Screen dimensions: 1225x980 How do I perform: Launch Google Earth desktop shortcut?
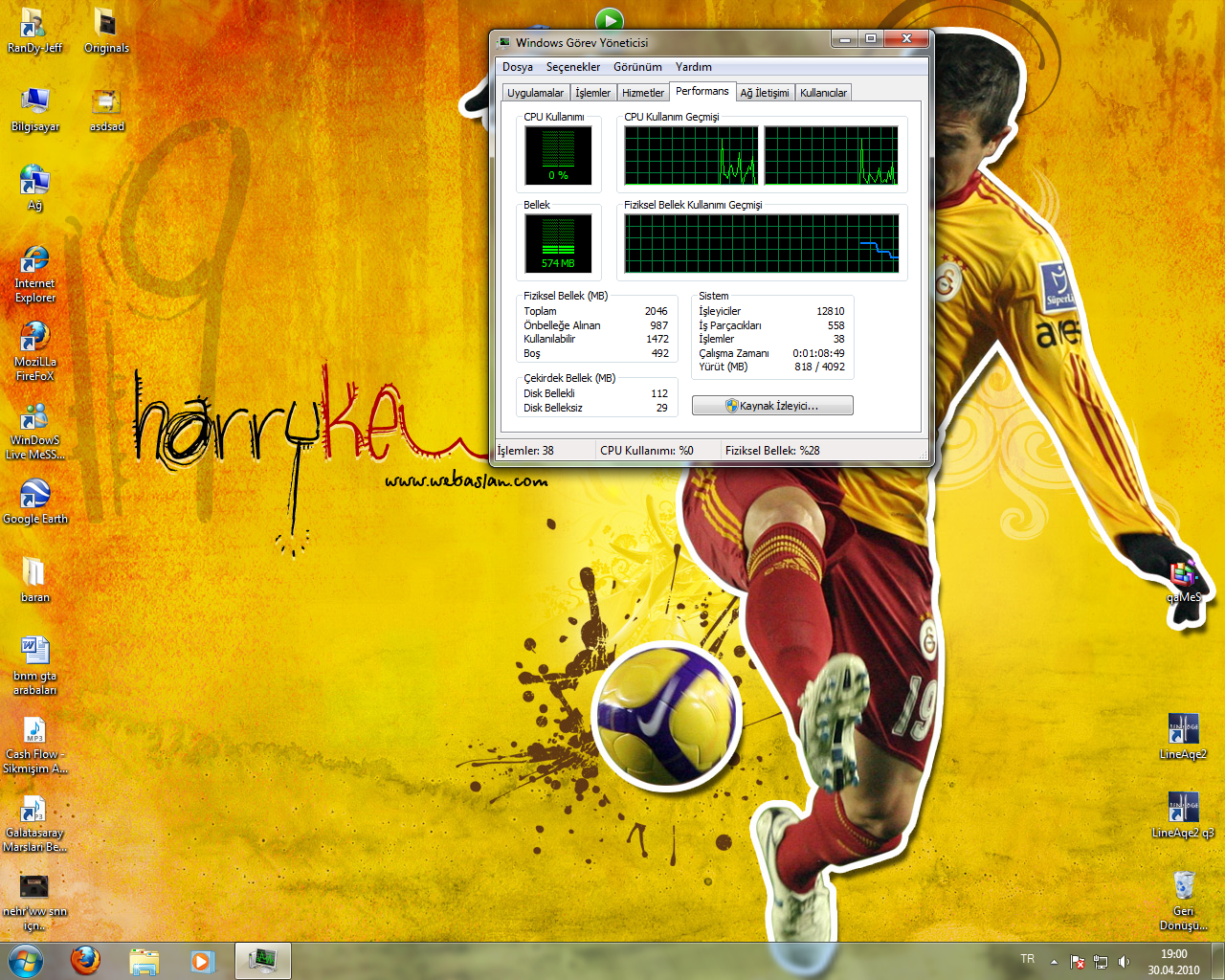coord(34,502)
